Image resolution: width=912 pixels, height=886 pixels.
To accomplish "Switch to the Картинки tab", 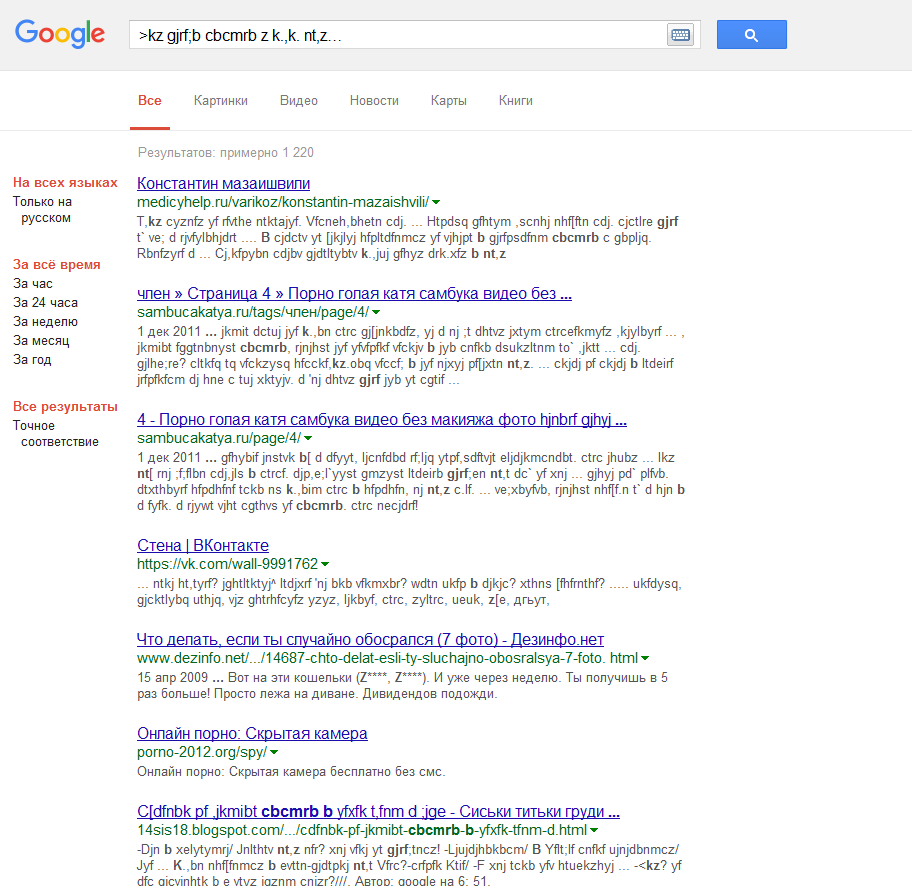I will (x=220, y=101).
